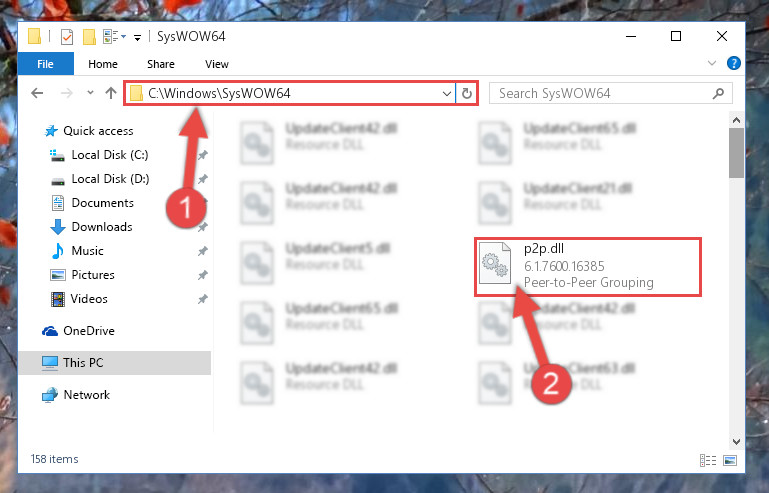Open the Explorer help icon
769x493 pixels.
(734, 63)
